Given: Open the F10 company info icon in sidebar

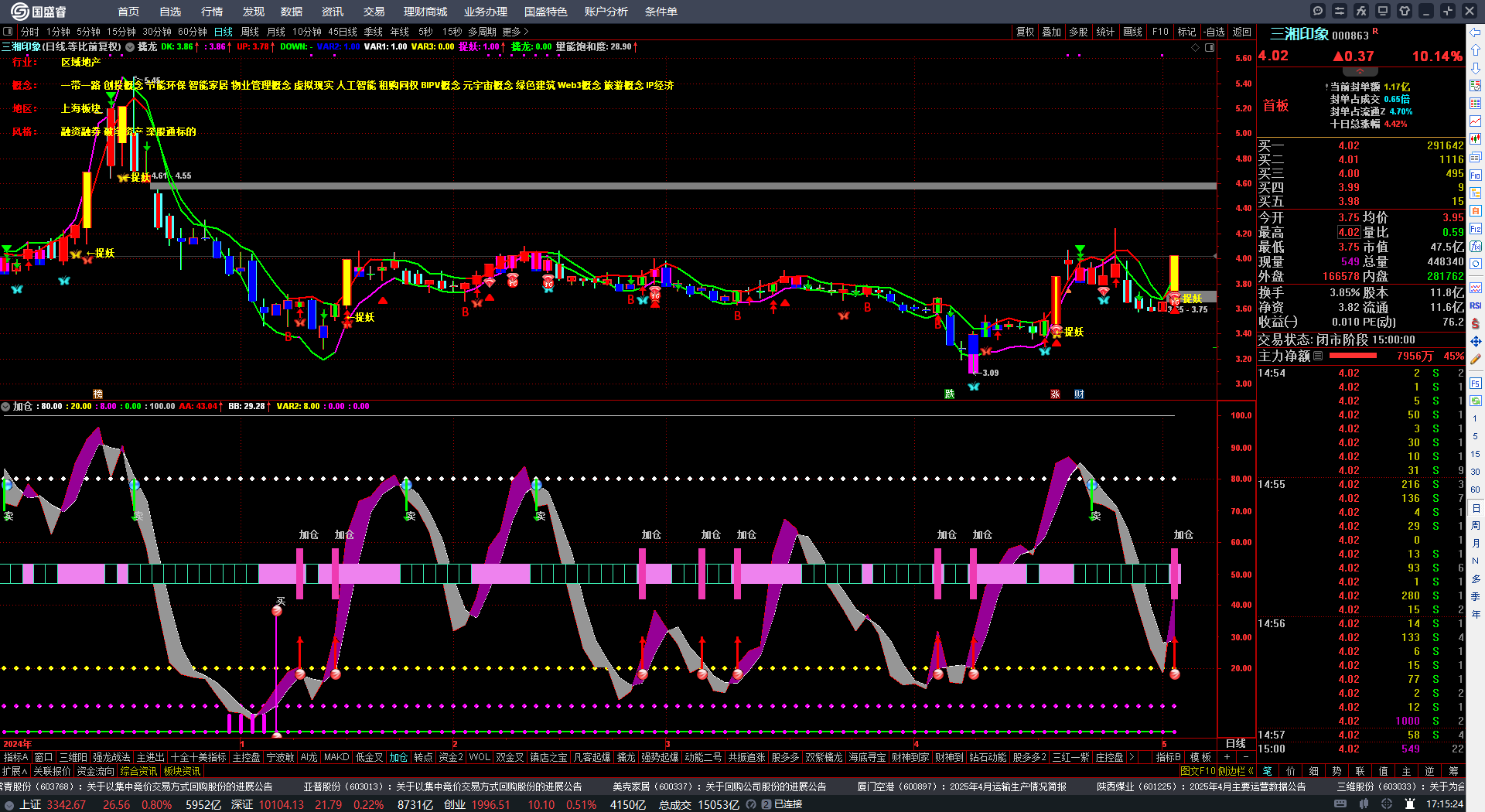Looking at the screenshot, I should pos(1476,176).
